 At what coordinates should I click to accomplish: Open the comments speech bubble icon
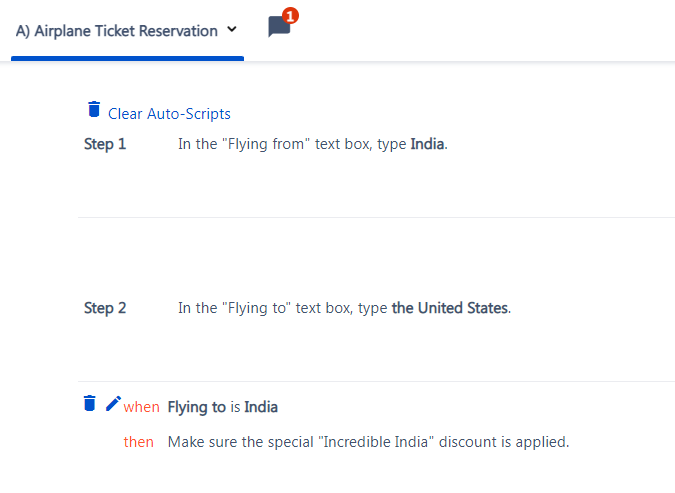pos(279,27)
